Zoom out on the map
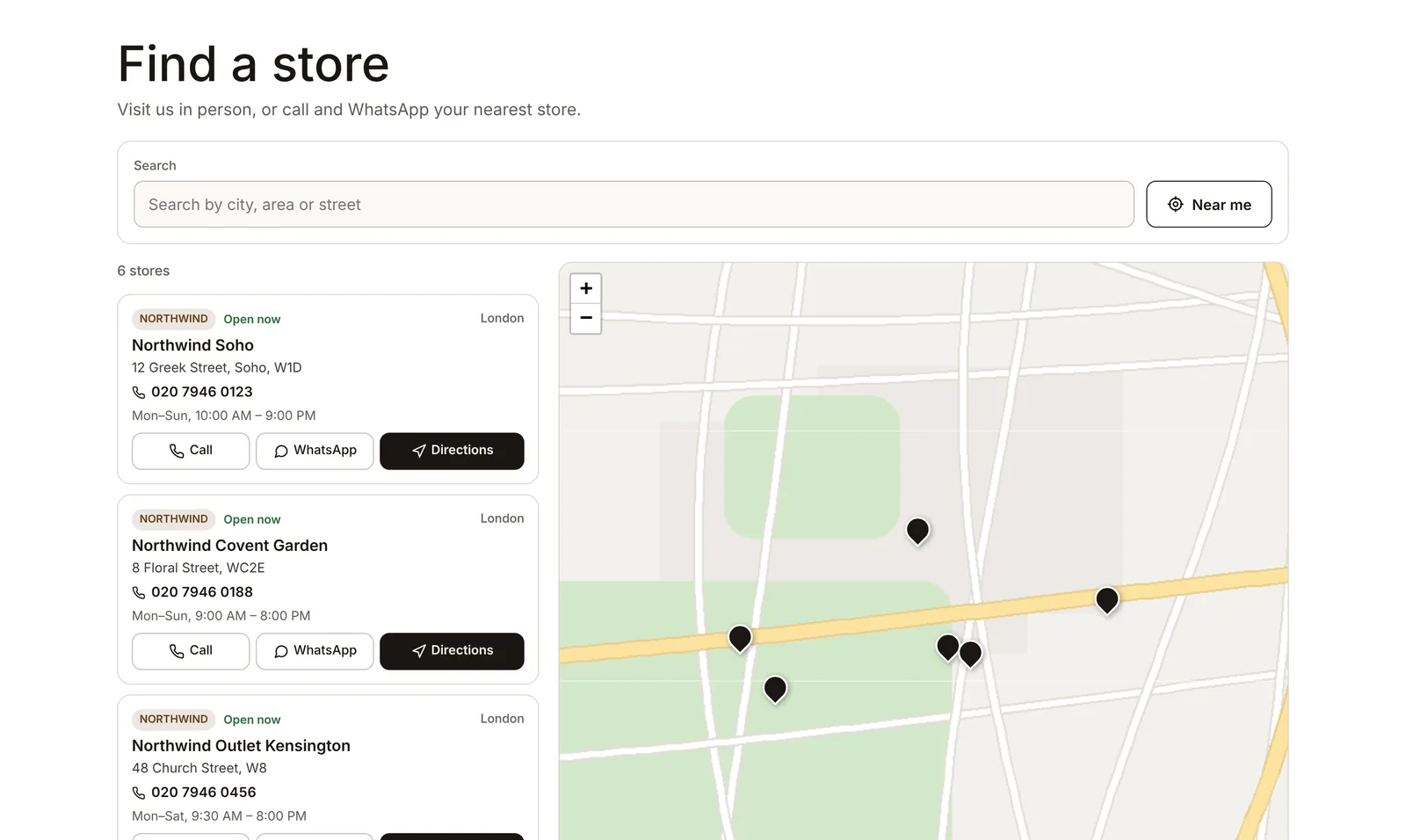This screenshot has width=1406, height=840. (586, 318)
